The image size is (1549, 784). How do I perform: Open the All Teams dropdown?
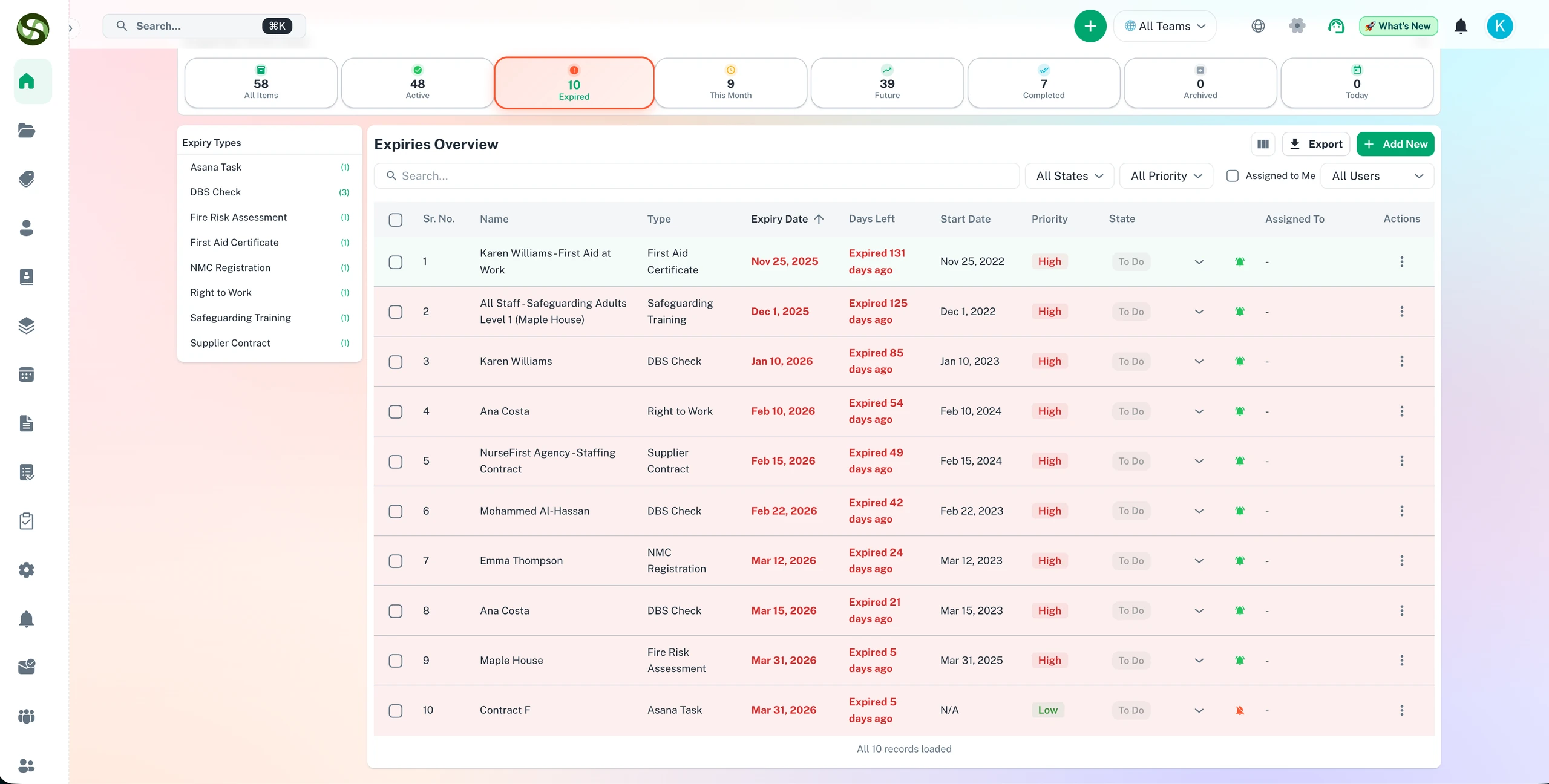[x=1165, y=26]
